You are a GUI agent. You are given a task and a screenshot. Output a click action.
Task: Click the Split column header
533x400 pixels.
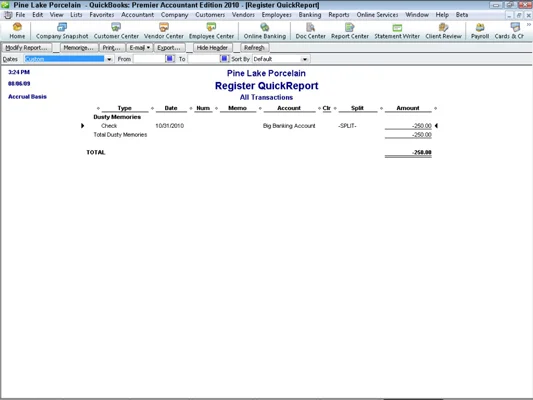[x=357, y=108]
